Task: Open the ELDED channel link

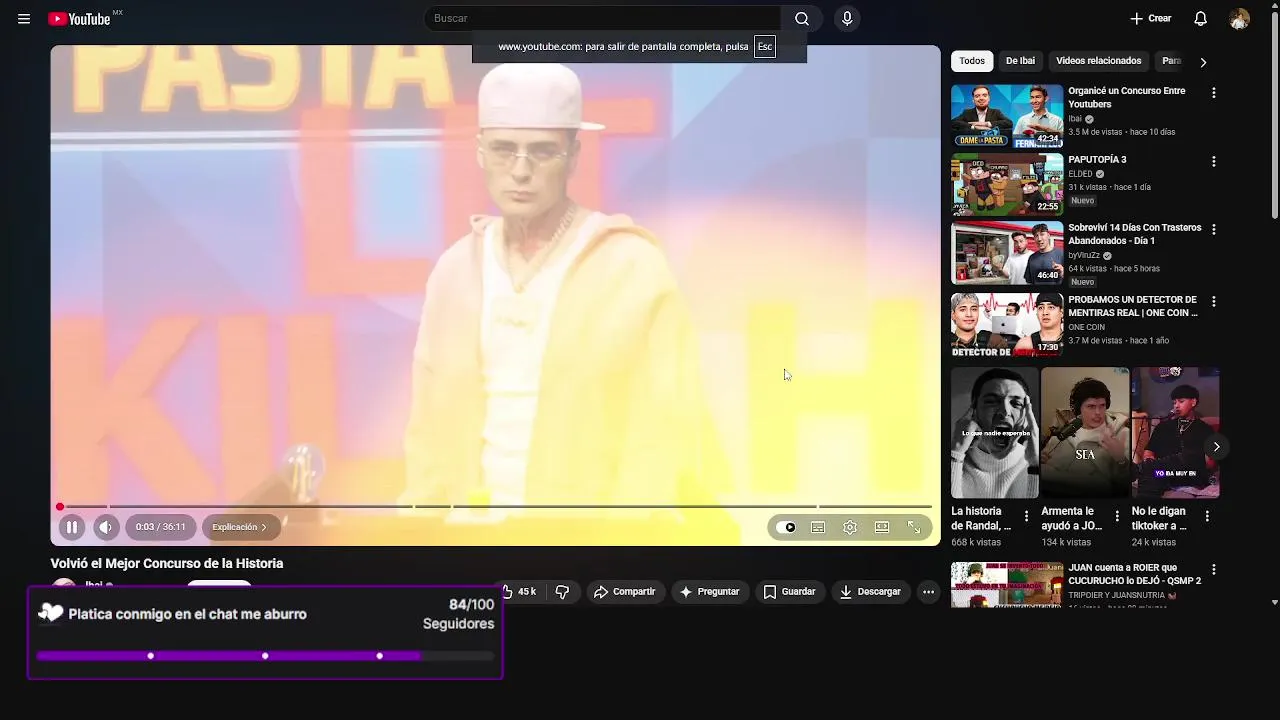Action: [x=1080, y=174]
